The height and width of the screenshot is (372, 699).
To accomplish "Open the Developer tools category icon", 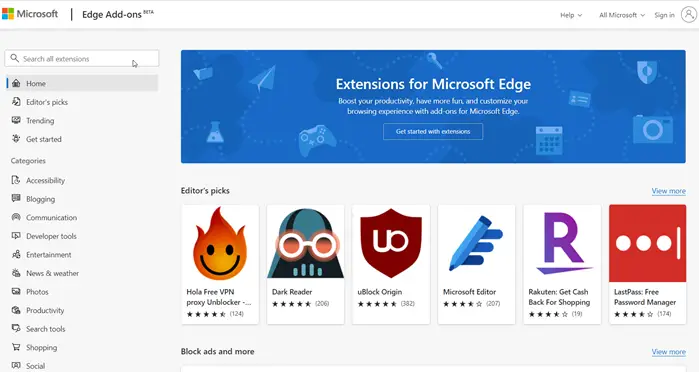I will tap(16, 236).
